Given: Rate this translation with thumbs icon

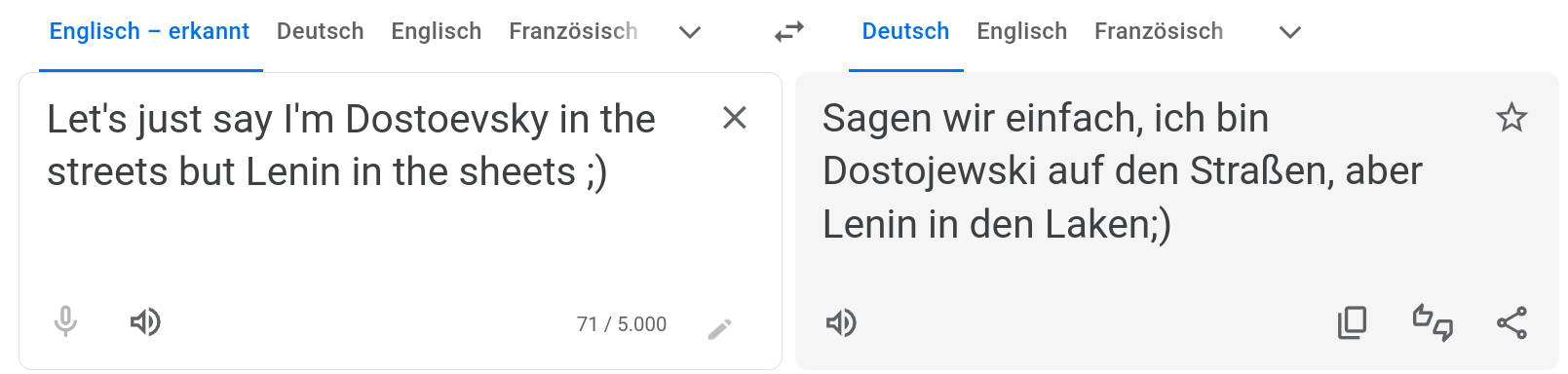Looking at the screenshot, I should click(1433, 322).
